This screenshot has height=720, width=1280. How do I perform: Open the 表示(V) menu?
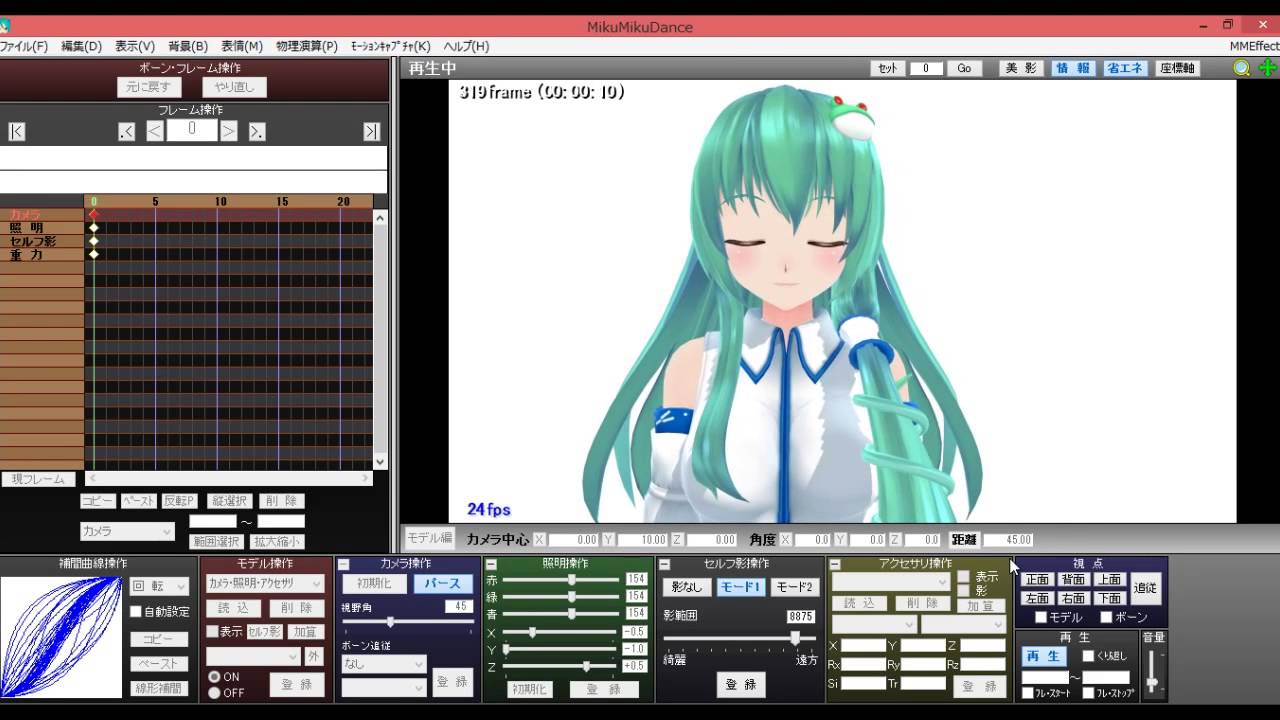(135, 46)
